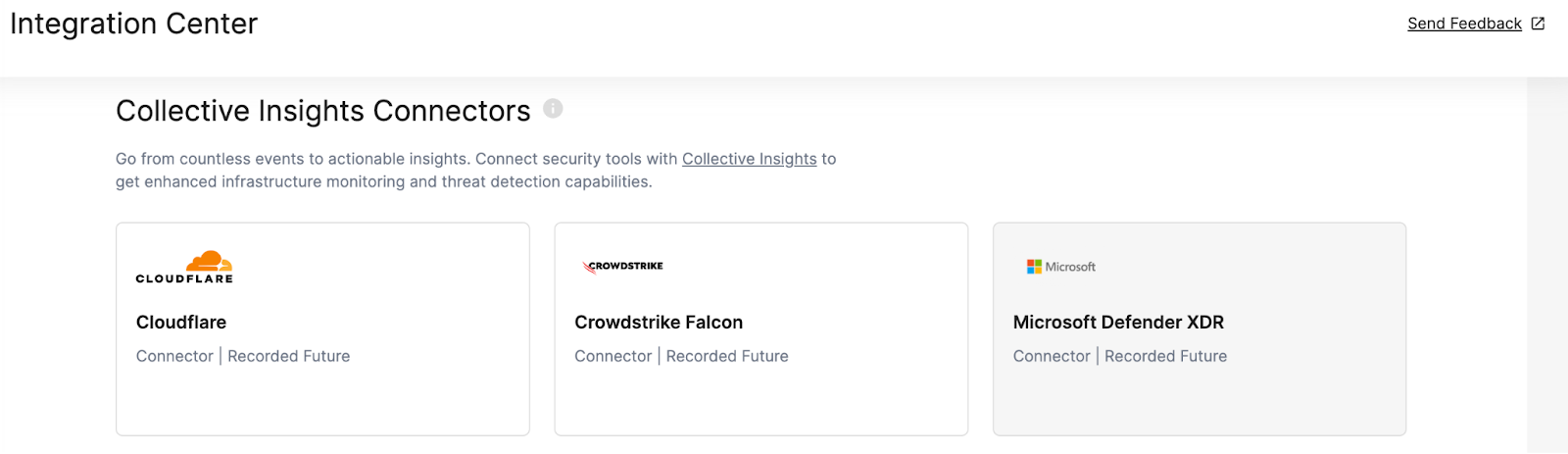Open the Send Feedback link

point(1464,24)
